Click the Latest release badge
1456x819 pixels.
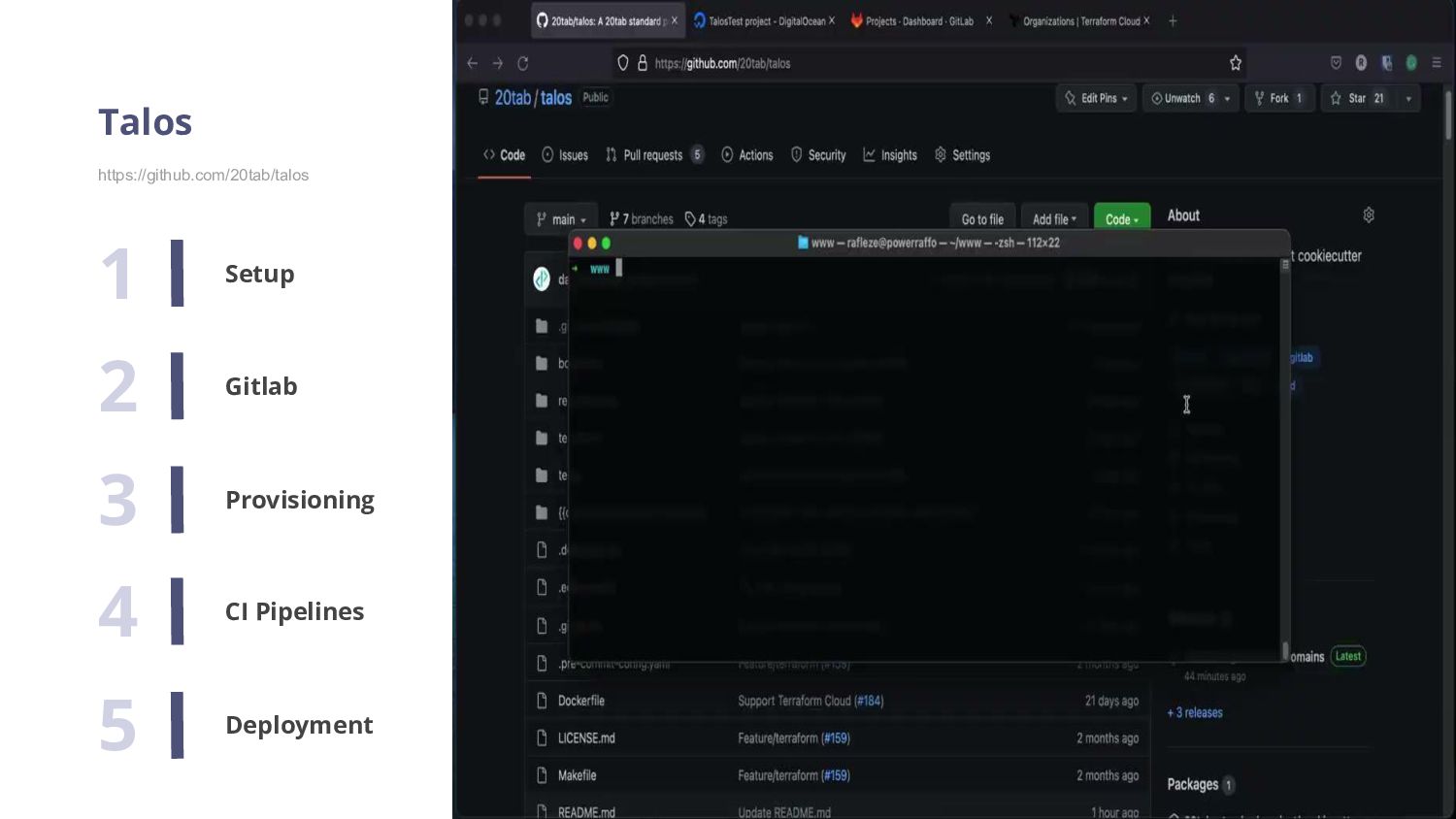(1348, 657)
